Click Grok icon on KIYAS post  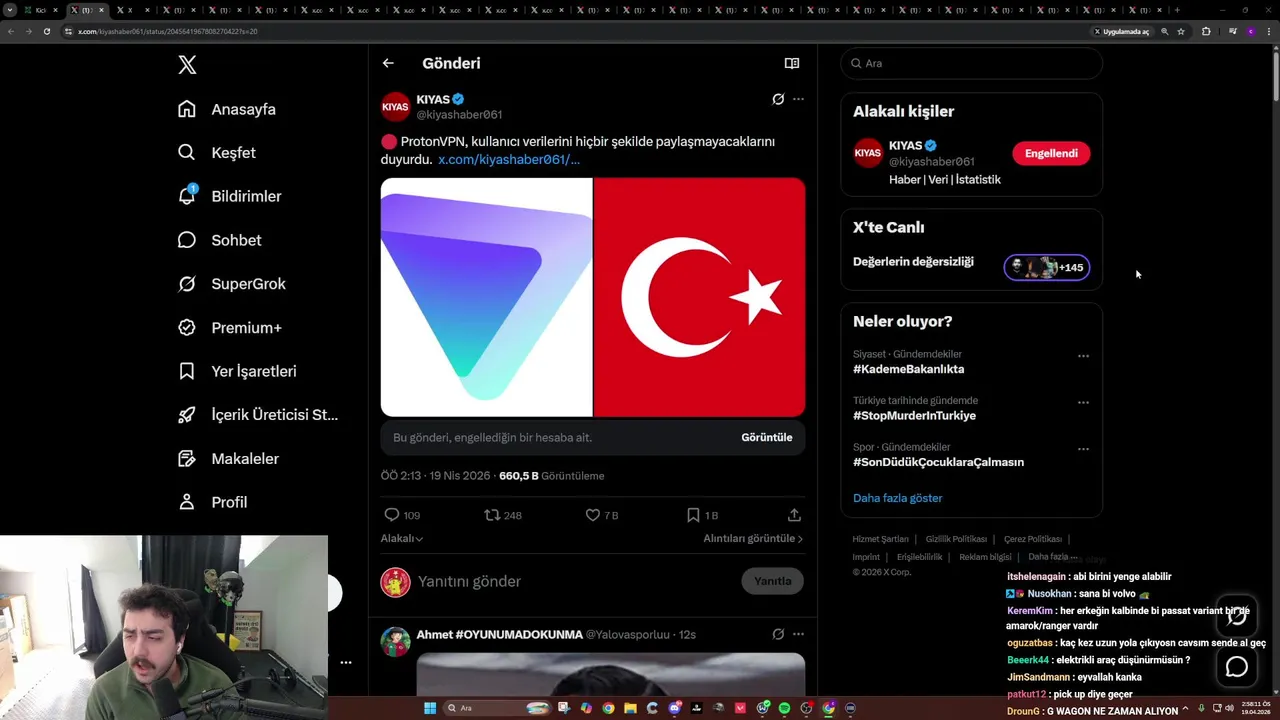click(778, 99)
